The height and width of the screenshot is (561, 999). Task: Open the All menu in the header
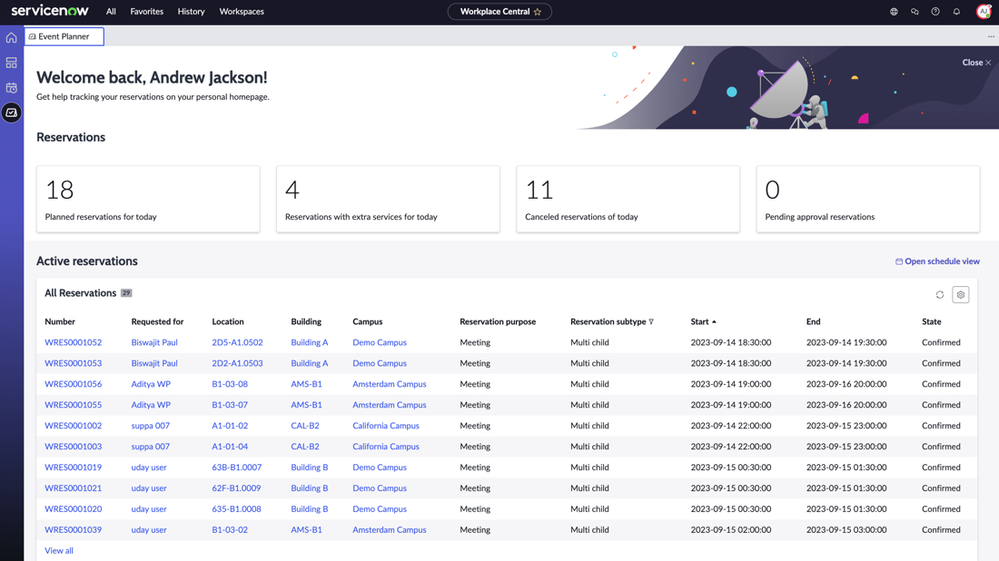tap(111, 12)
